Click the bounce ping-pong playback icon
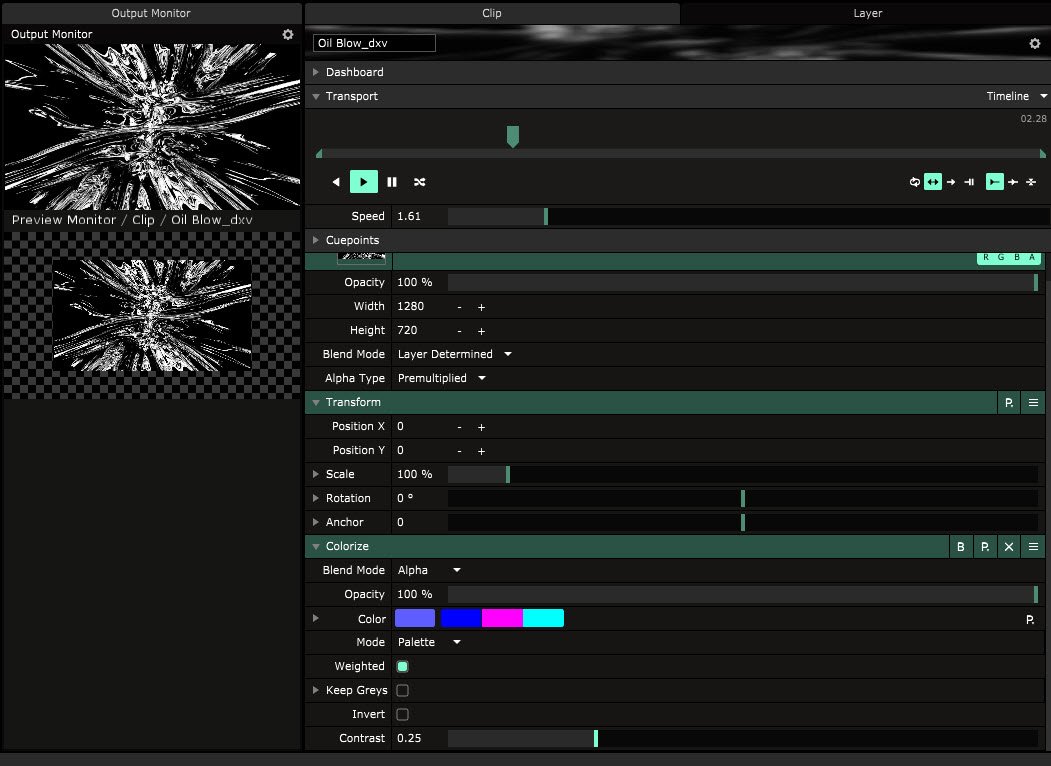This screenshot has width=1051, height=766. tap(932, 182)
